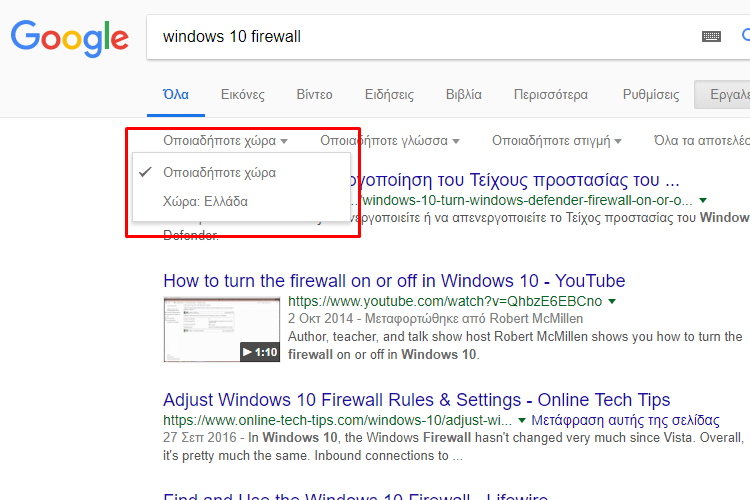Viewport: 750px width, 500px height.
Task: Switch to the Όλα tab
Action: pos(176,95)
